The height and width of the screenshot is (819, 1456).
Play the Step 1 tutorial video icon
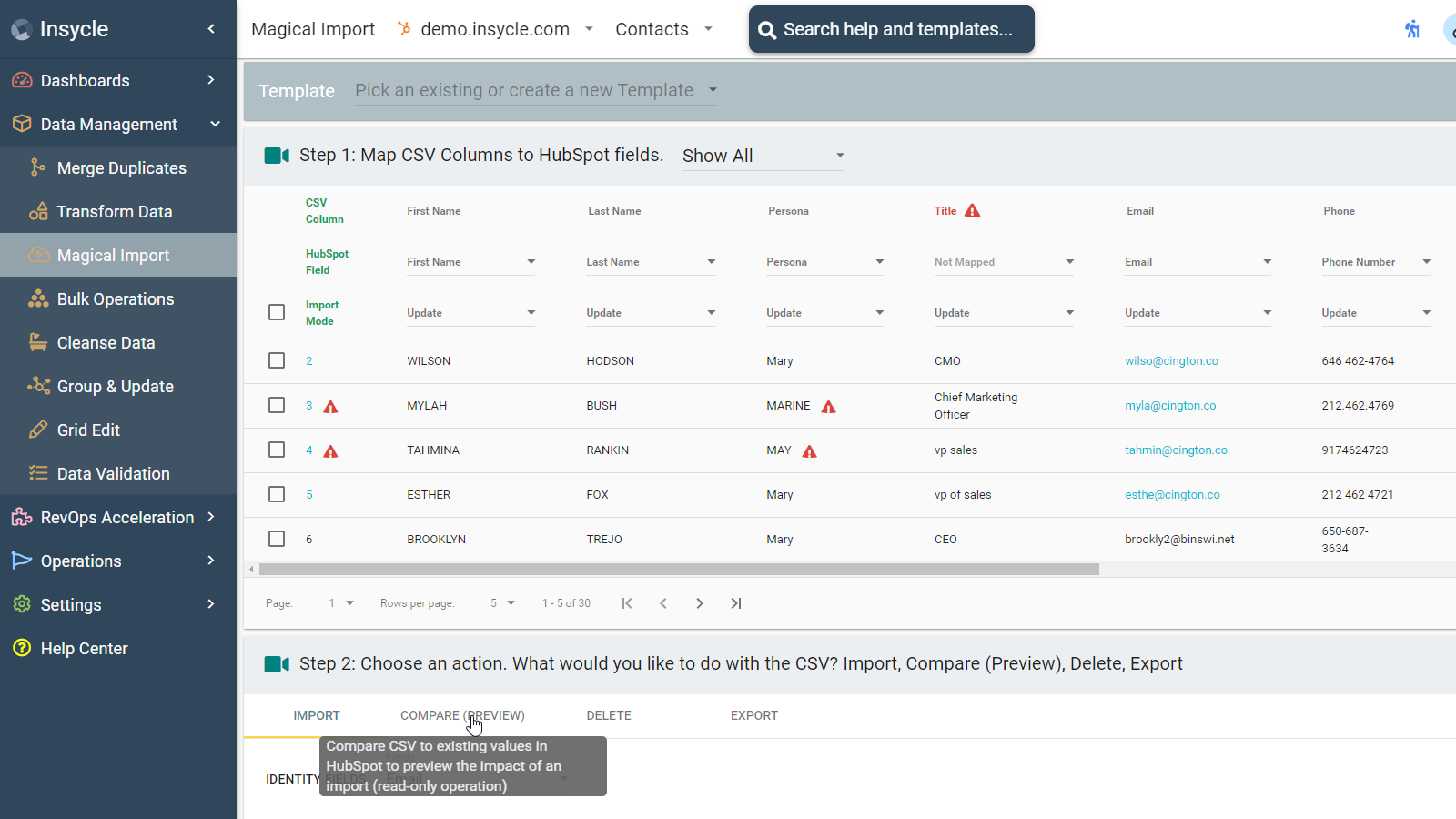click(277, 155)
